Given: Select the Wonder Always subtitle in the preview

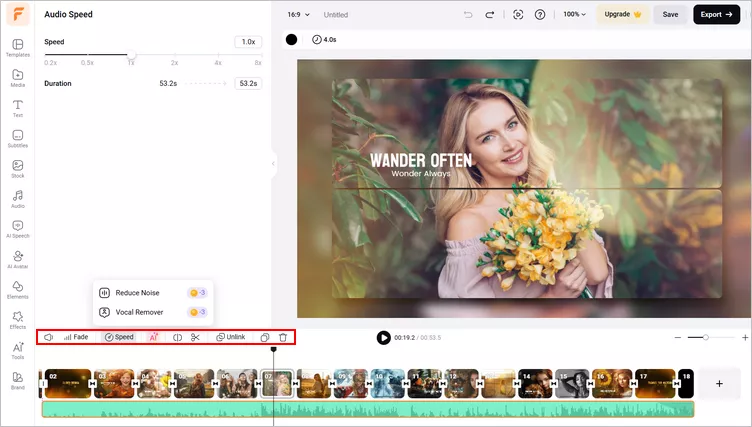Looking at the screenshot, I should pos(421,174).
